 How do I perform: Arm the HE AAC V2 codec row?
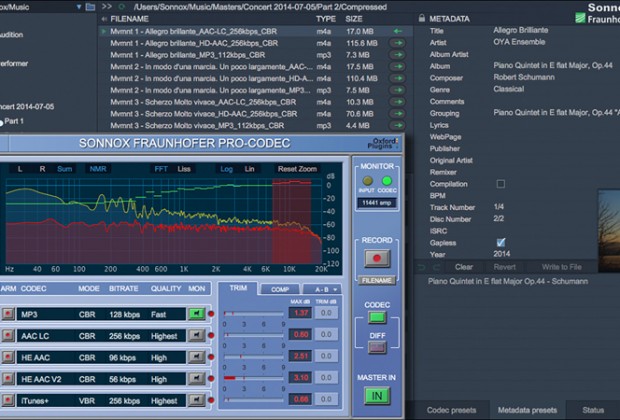pyautogui.click(x=8, y=379)
